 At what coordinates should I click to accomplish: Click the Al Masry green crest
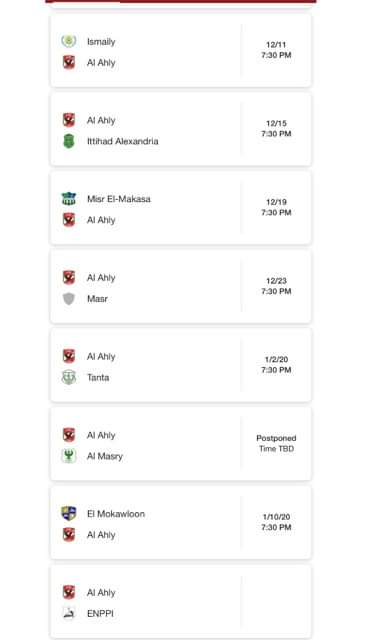(x=69, y=456)
